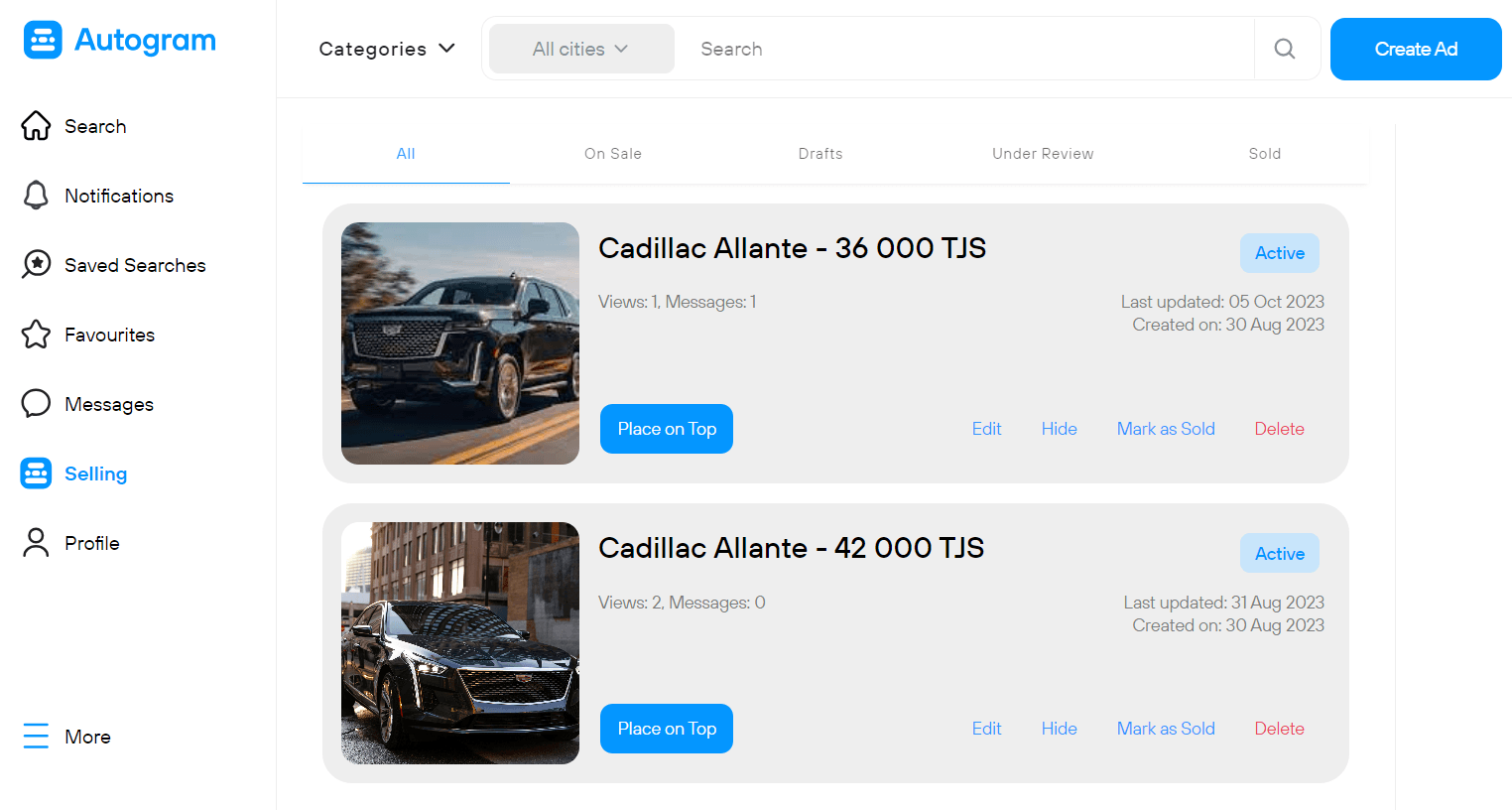Open the More hamburger menu
Screen dimensions: 1512x810
[36, 737]
